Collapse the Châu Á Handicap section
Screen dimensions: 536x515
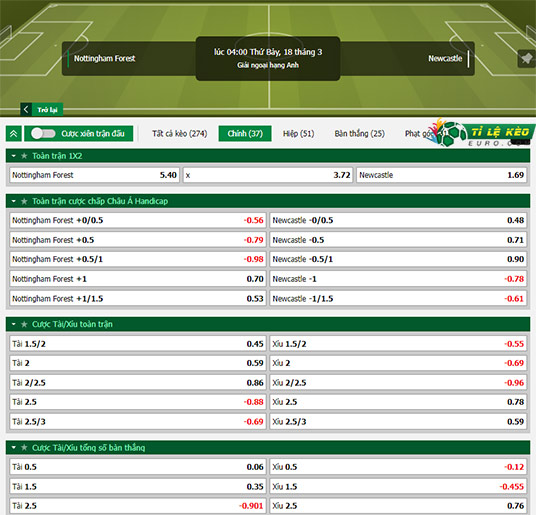[x=14, y=201]
